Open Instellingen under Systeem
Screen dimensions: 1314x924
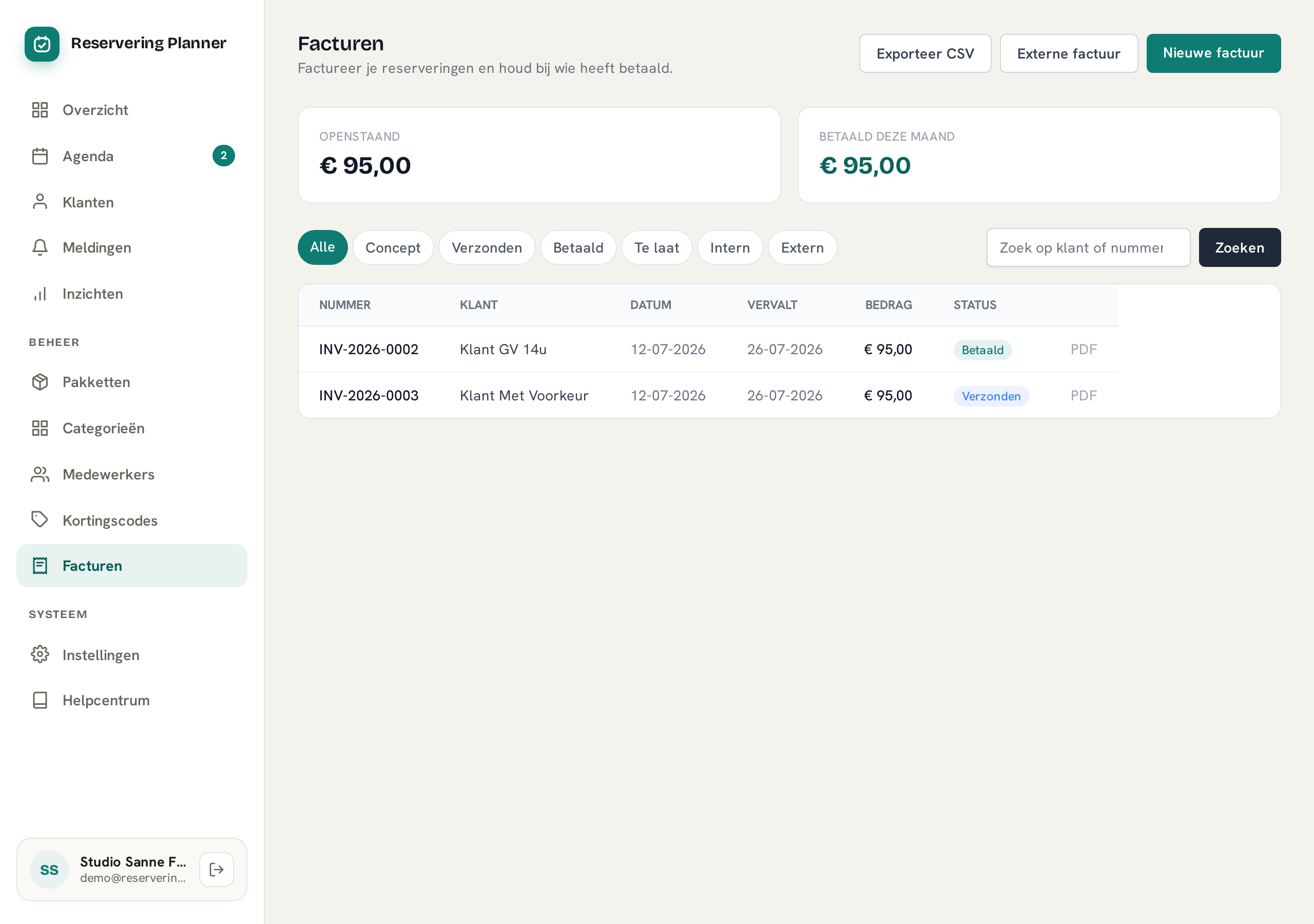[131, 654]
